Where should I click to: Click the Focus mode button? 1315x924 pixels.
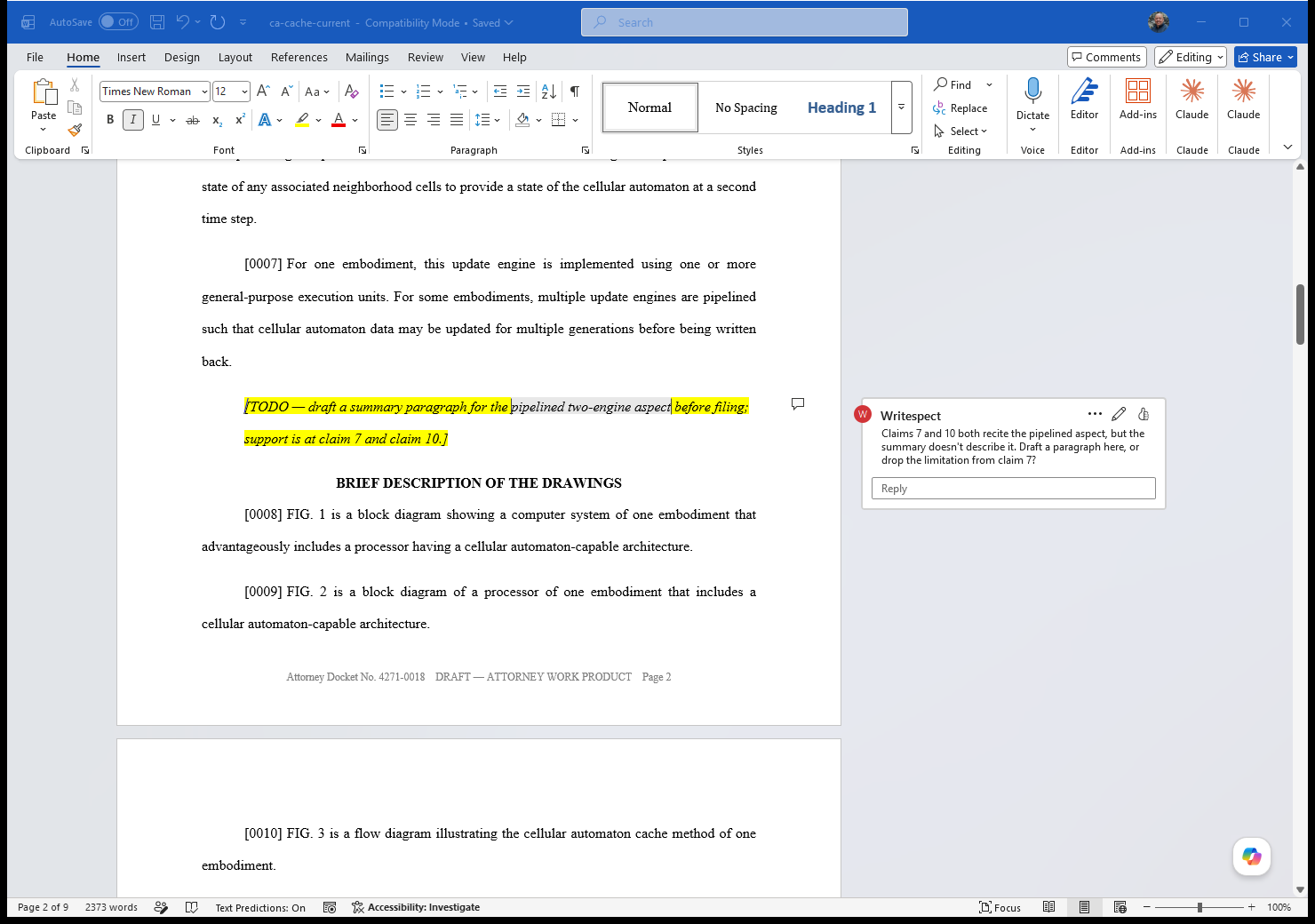(x=1000, y=907)
